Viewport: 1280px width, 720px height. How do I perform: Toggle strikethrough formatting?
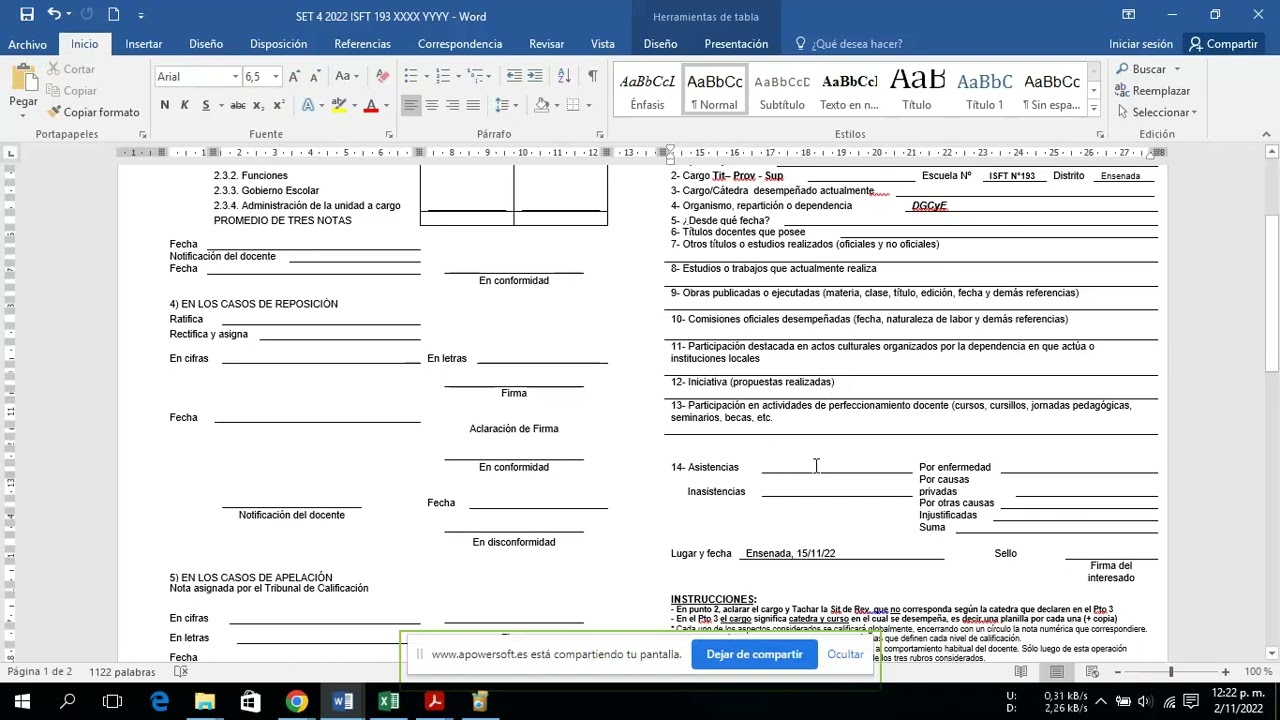tap(238, 105)
